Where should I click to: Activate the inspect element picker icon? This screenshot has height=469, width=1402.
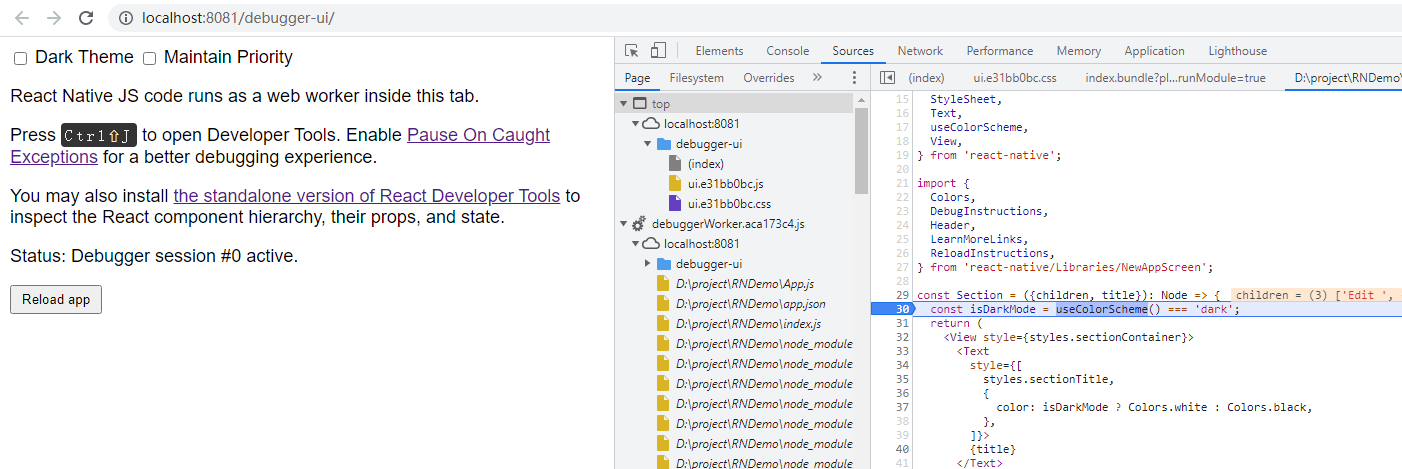click(632, 51)
